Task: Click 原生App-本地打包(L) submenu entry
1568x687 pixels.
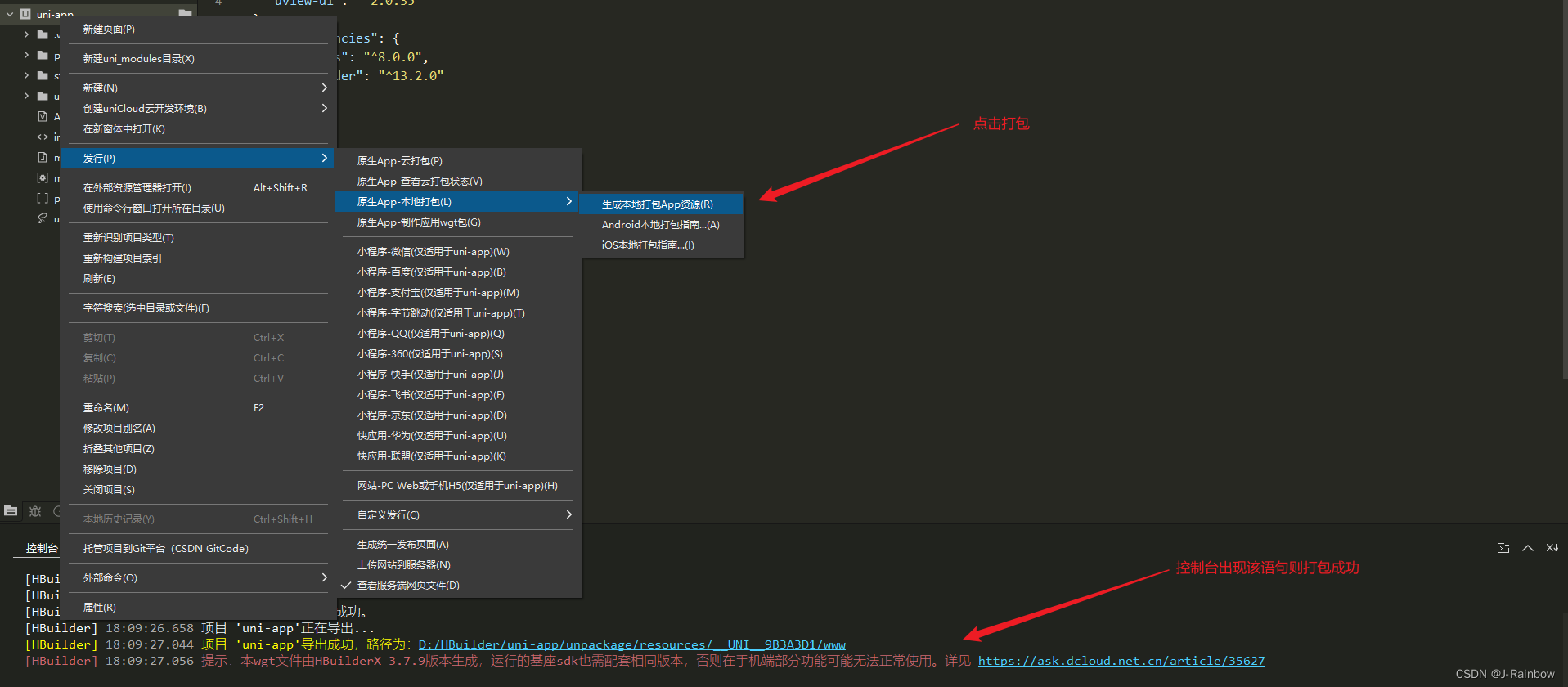Action: click(x=458, y=202)
